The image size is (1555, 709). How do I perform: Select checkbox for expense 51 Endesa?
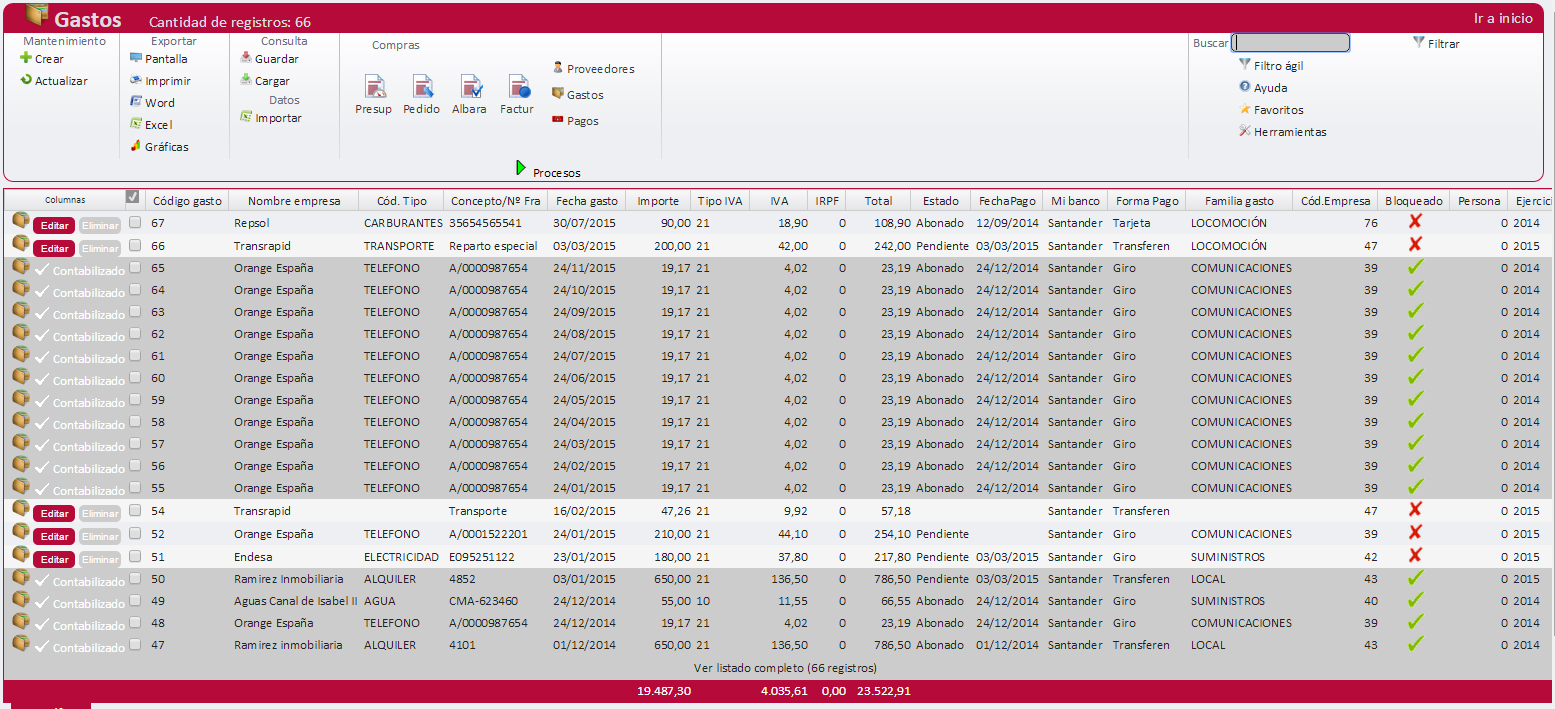(135, 557)
